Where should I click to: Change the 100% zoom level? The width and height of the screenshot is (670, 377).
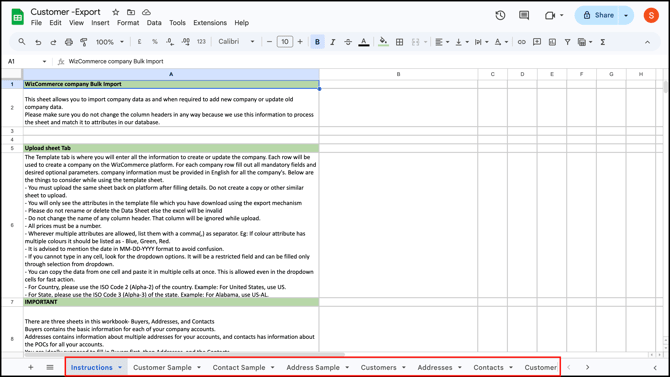(110, 42)
